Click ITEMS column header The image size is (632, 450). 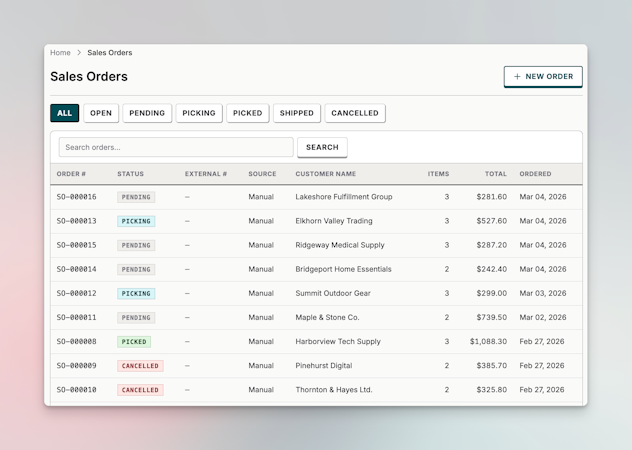point(438,174)
